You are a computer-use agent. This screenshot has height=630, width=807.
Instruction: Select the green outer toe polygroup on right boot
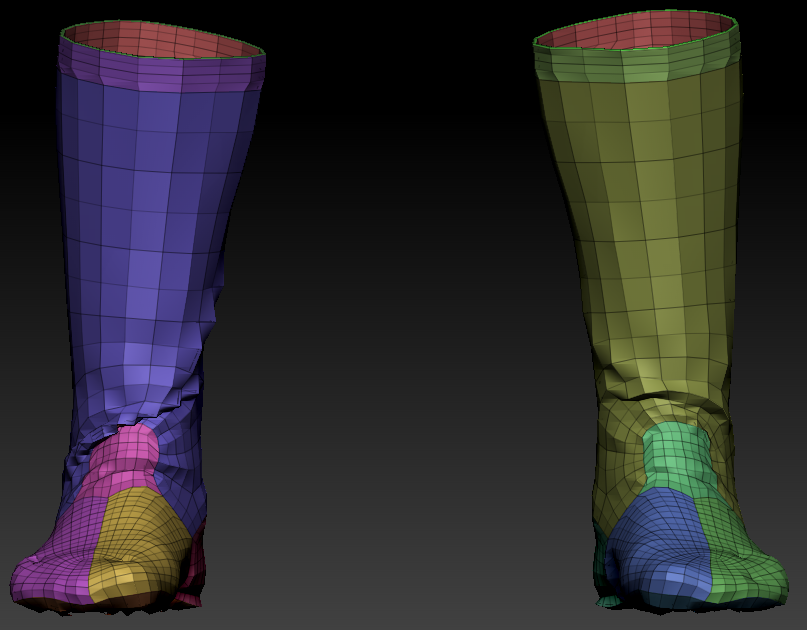point(741,556)
